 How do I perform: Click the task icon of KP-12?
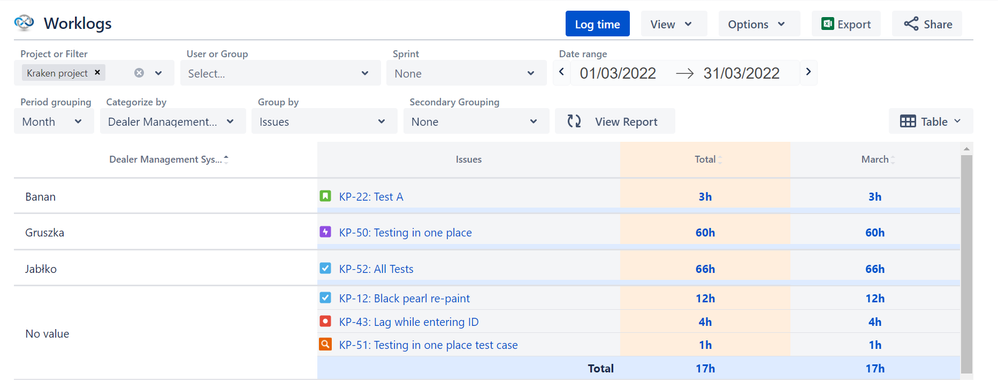[325, 298]
